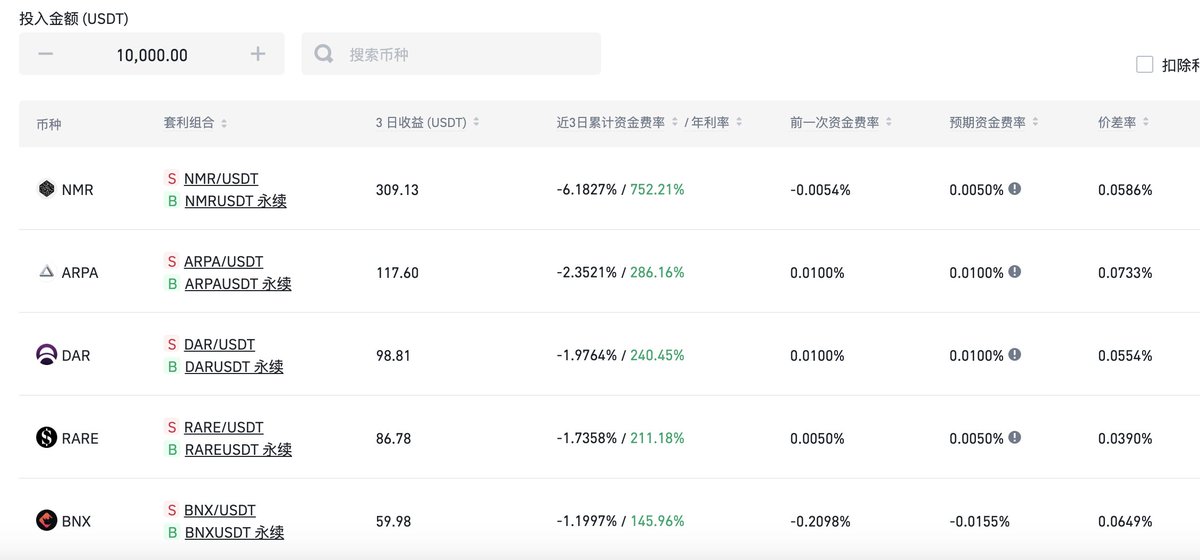Open the DARUSDT 永续 perpetual link
The height and width of the screenshot is (560, 1200).
[234, 367]
